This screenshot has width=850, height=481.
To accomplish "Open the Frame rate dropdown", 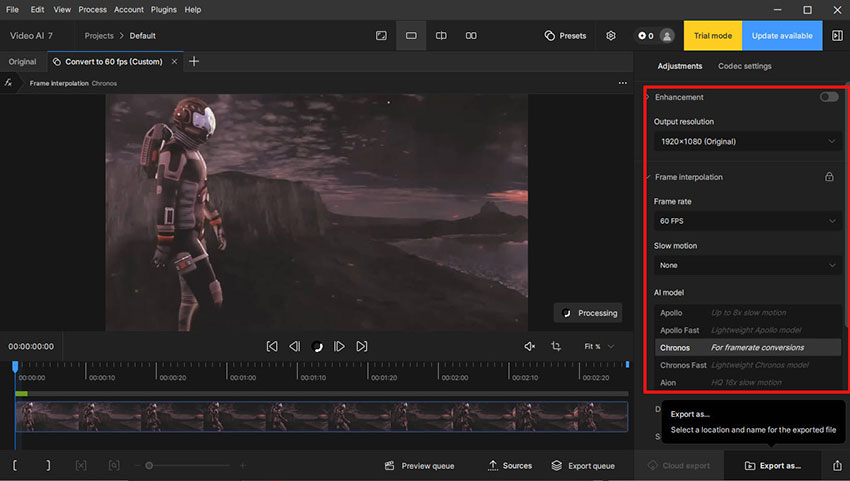I will point(746,221).
